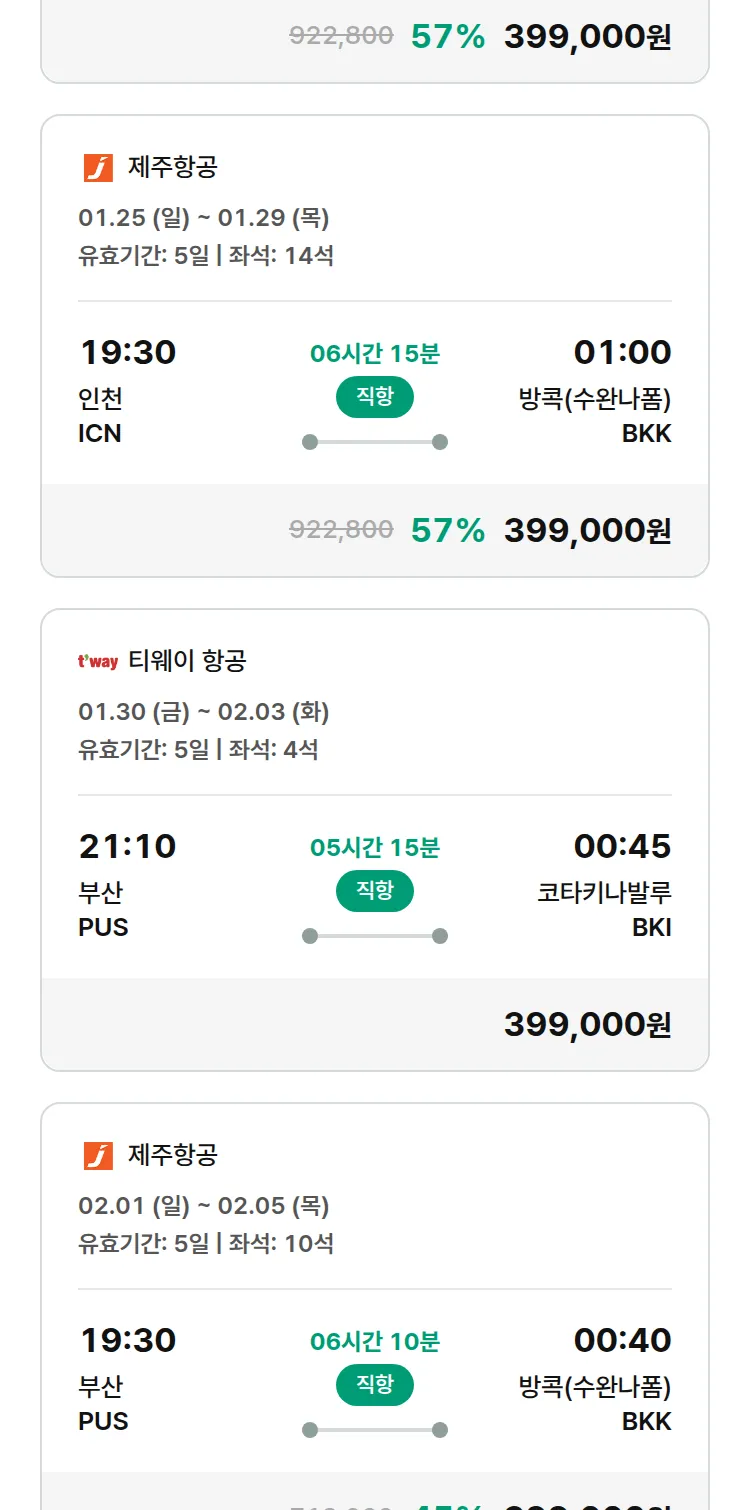Click the 01.25 (일) ~ 01.29 (목) date range
750x1510 pixels.
(204, 218)
